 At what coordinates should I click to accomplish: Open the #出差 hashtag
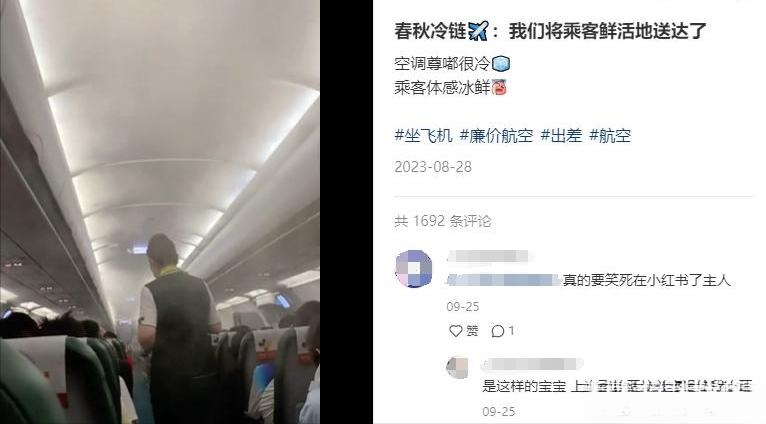pos(561,135)
